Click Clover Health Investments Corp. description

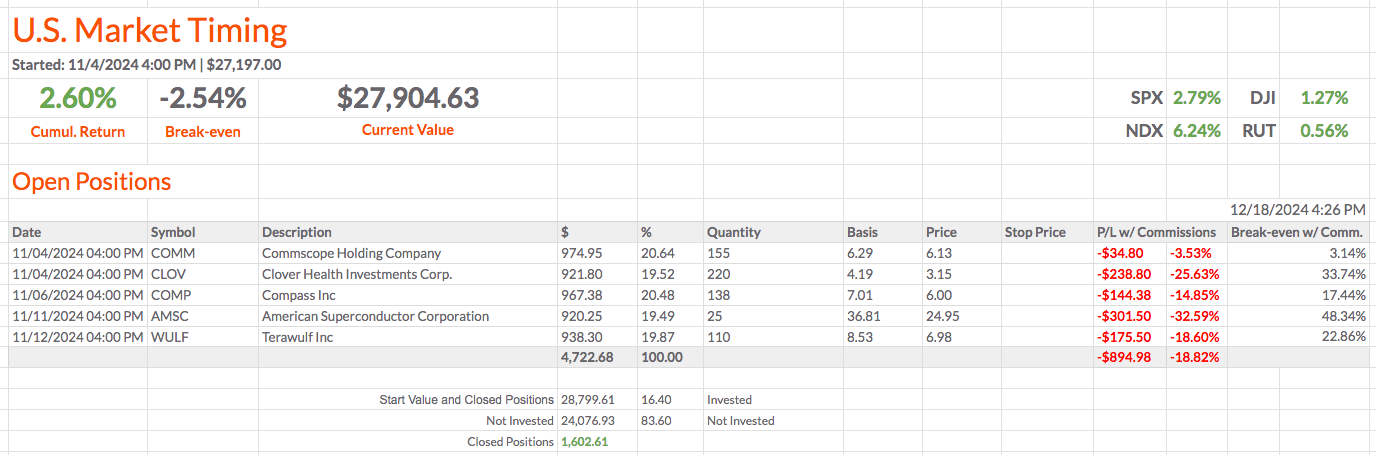pyautogui.click(x=357, y=274)
